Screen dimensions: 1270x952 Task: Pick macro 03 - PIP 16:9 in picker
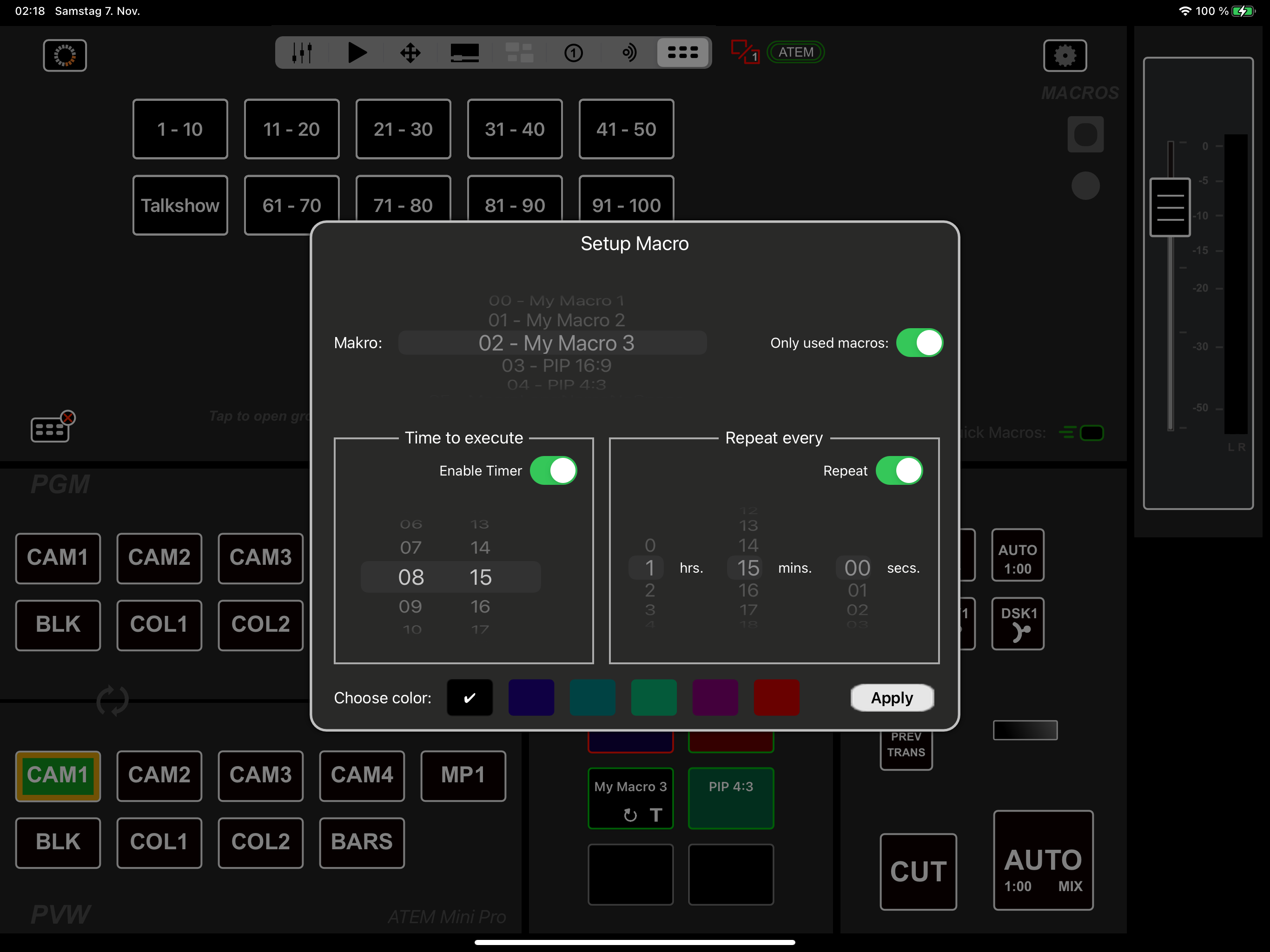[556, 366]
